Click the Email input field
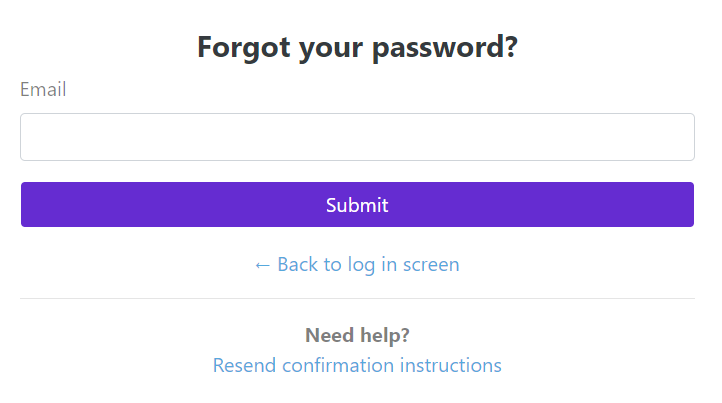The image size is (722, 403). point(357,137)
